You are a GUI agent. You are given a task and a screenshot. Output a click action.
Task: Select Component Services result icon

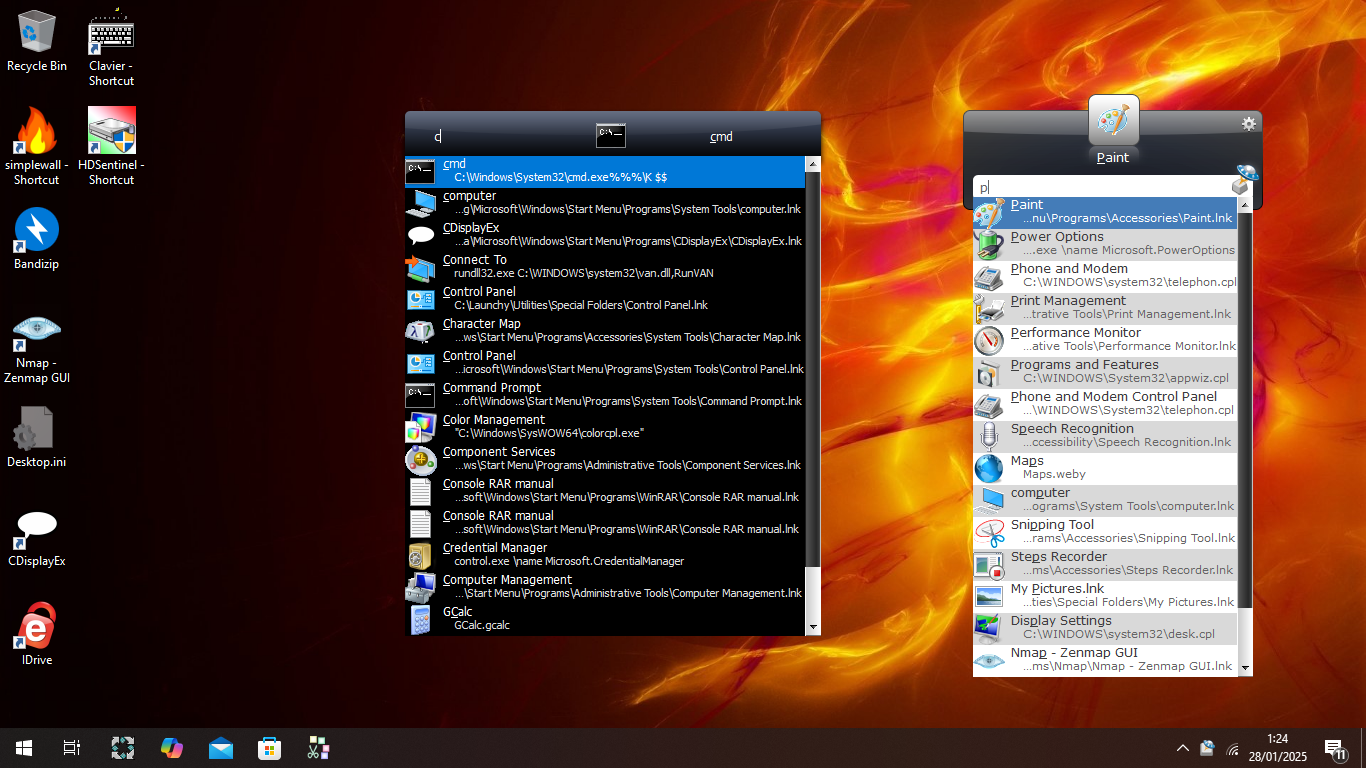421,459
